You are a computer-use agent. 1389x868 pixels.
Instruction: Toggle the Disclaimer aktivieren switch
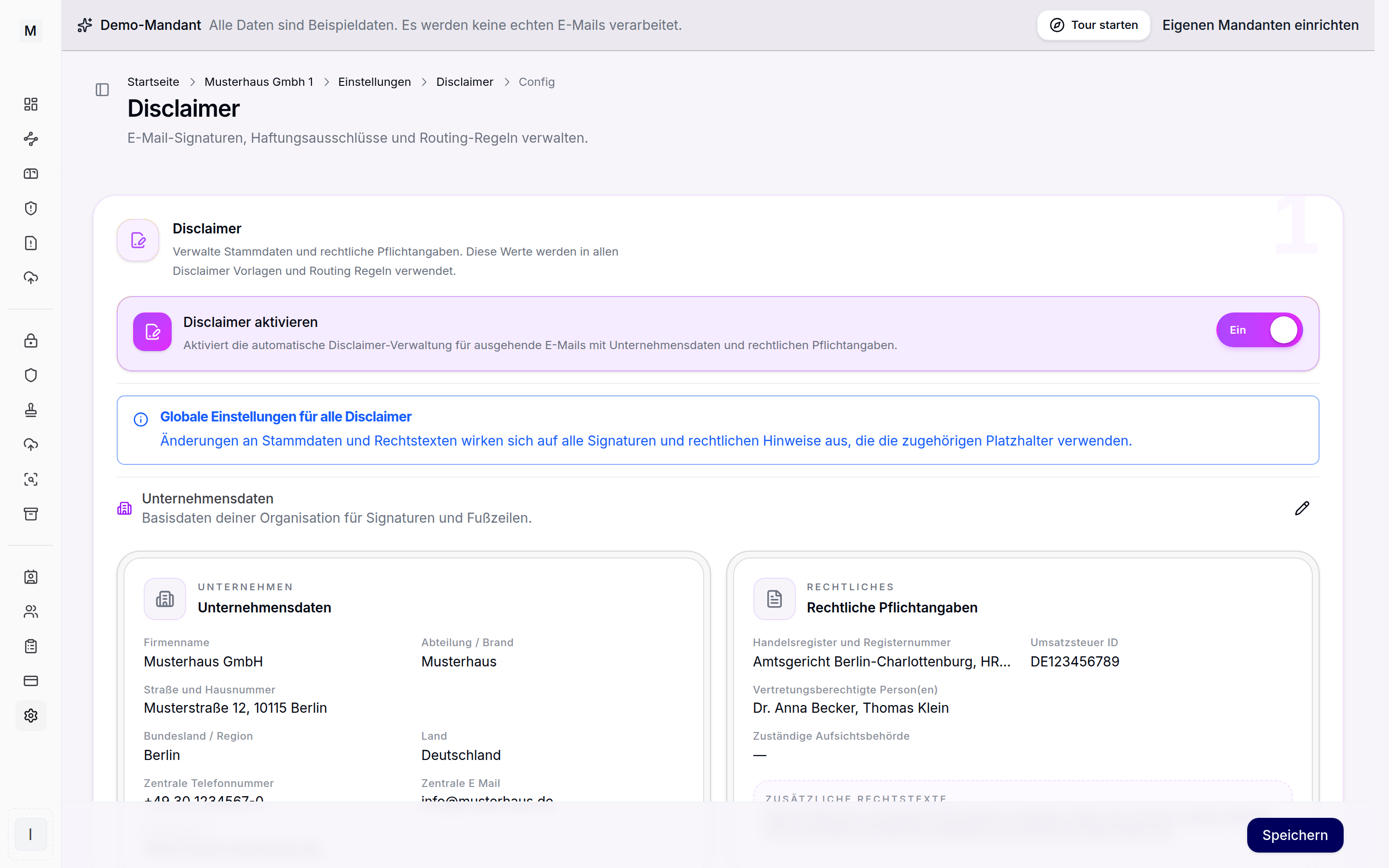tap(1259, 330)
